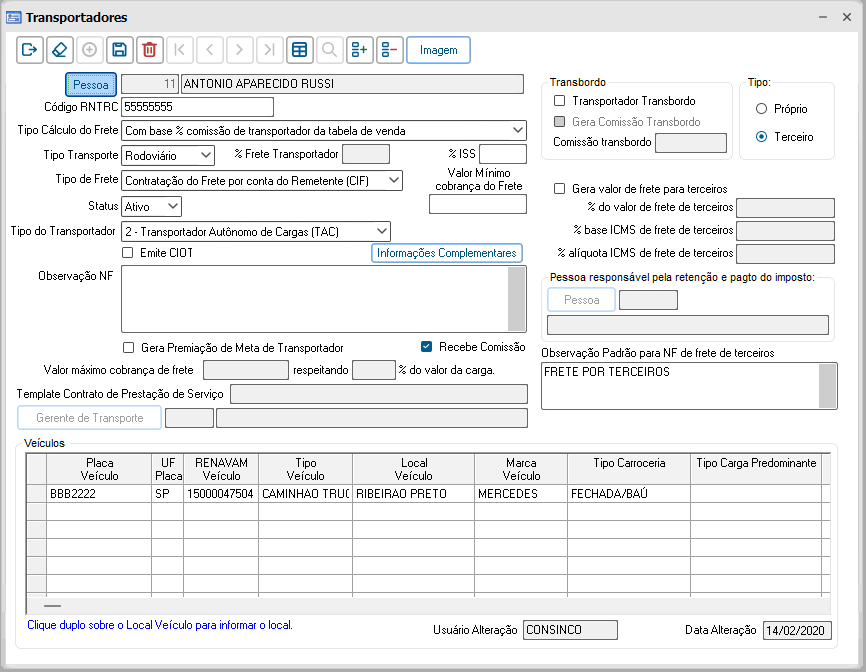
Task: Uncheck the Recebe Comissão checkbox
Action: 427,347
